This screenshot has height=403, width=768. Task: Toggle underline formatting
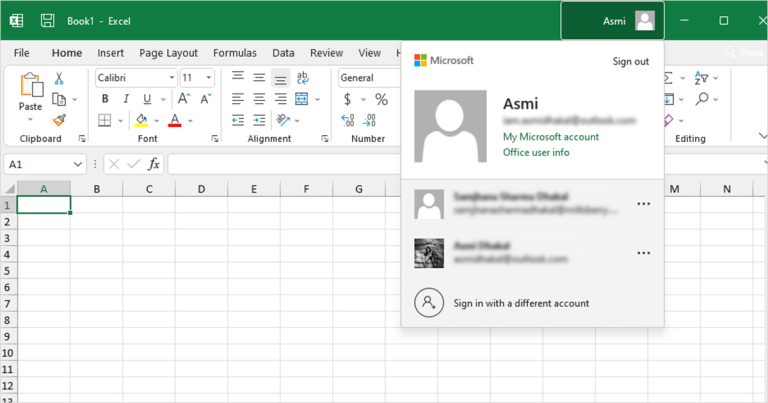click(x=147, y=99)
